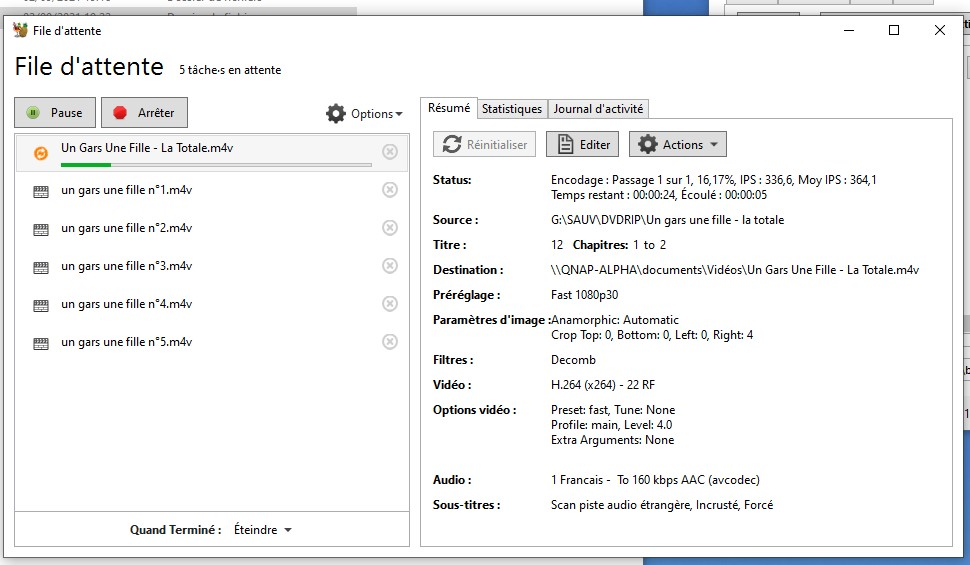
Task: Select the Résumé tab
Action: 448,108
